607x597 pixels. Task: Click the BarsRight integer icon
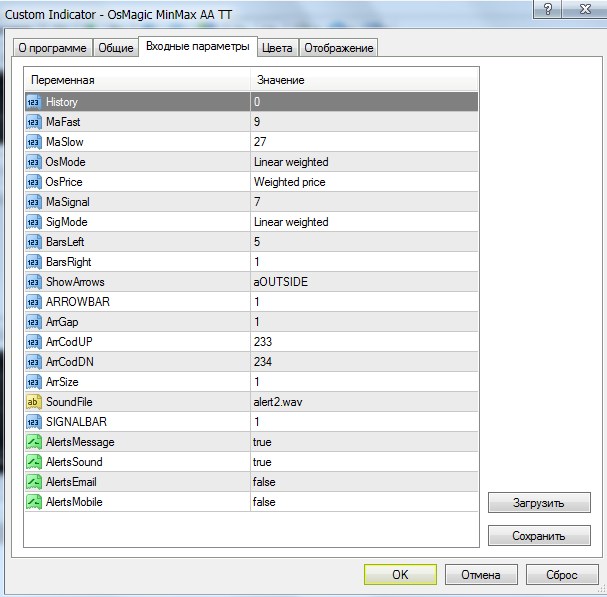[34, 262]
